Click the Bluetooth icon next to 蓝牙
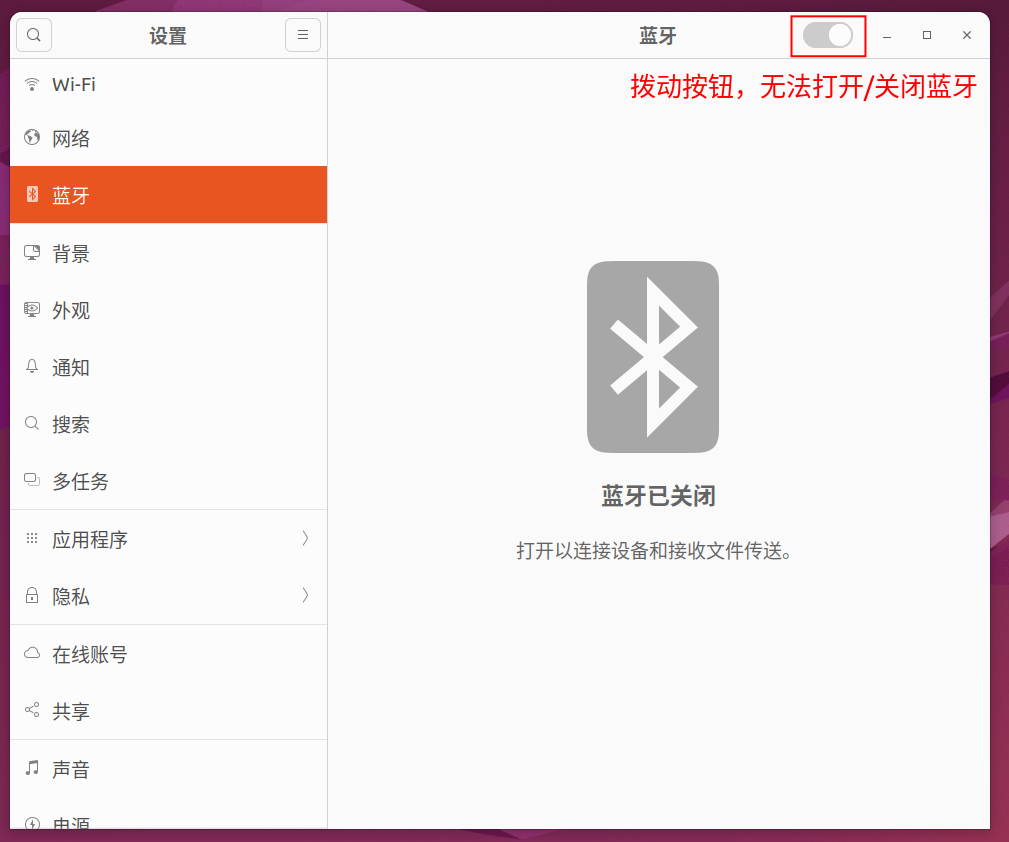The image size is (1009, 842). click(30, 195)
